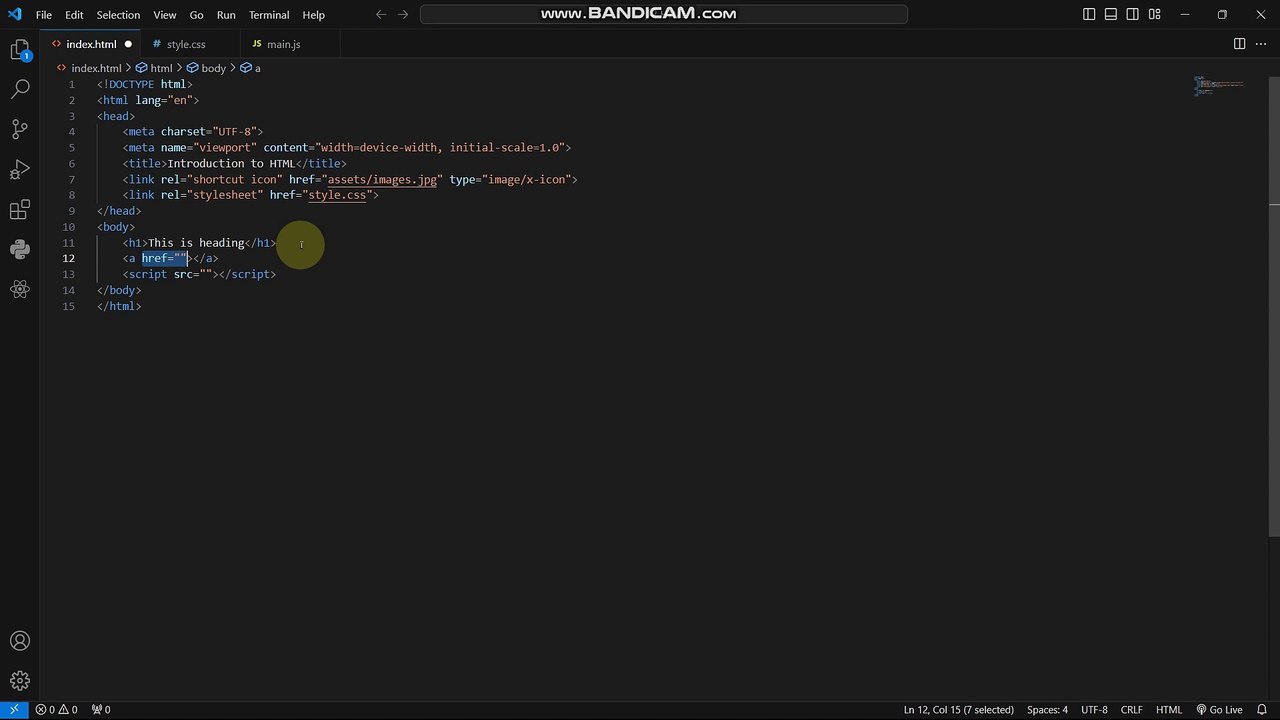Open the Explorer view in activity bar
Screen dimensions: 1280x720
(20, 50)
